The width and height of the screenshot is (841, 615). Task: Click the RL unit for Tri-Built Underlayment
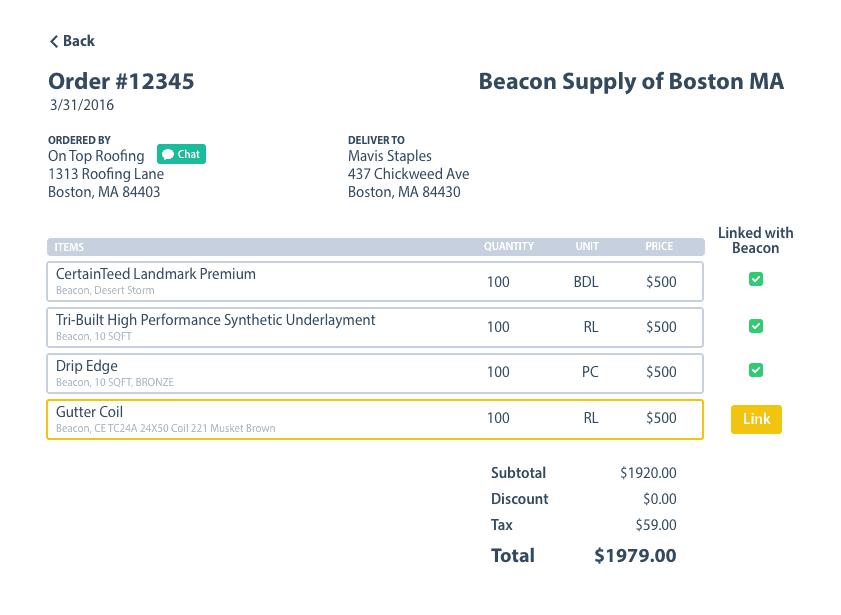591,327
